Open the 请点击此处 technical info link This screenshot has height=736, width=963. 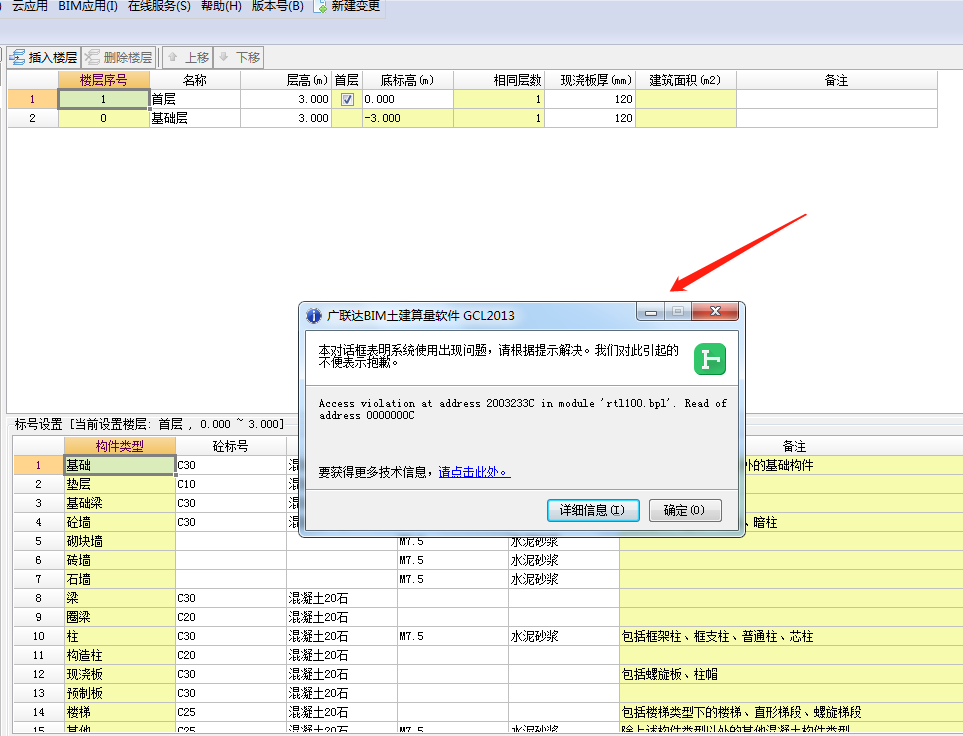click(474, 472)
